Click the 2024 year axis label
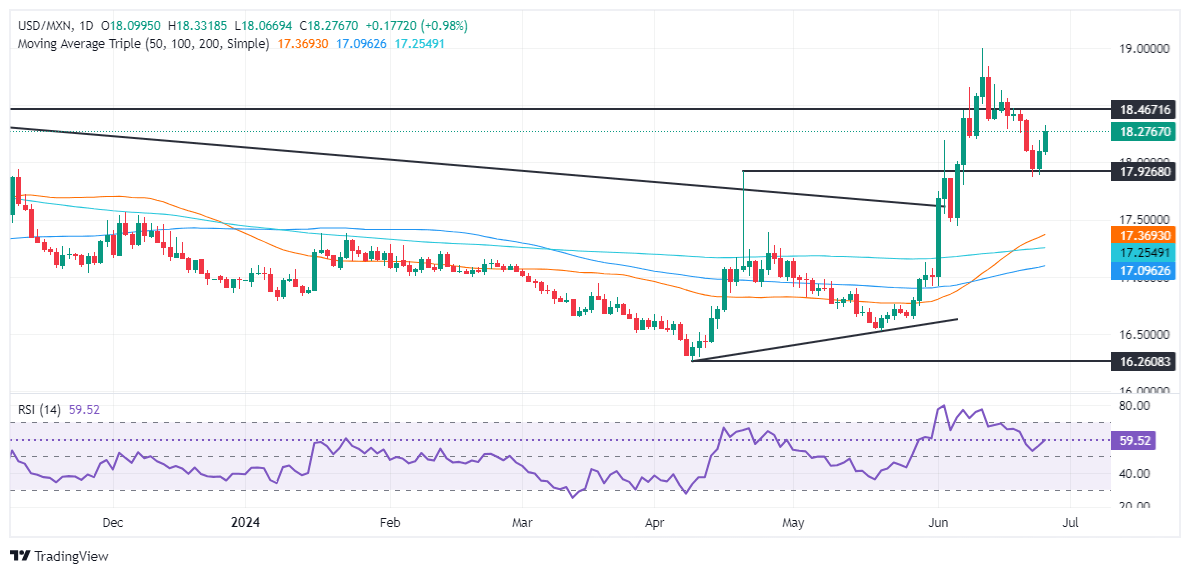This screenshot has width=1190, height=574. pyautogui.click(x=246, y=522)
